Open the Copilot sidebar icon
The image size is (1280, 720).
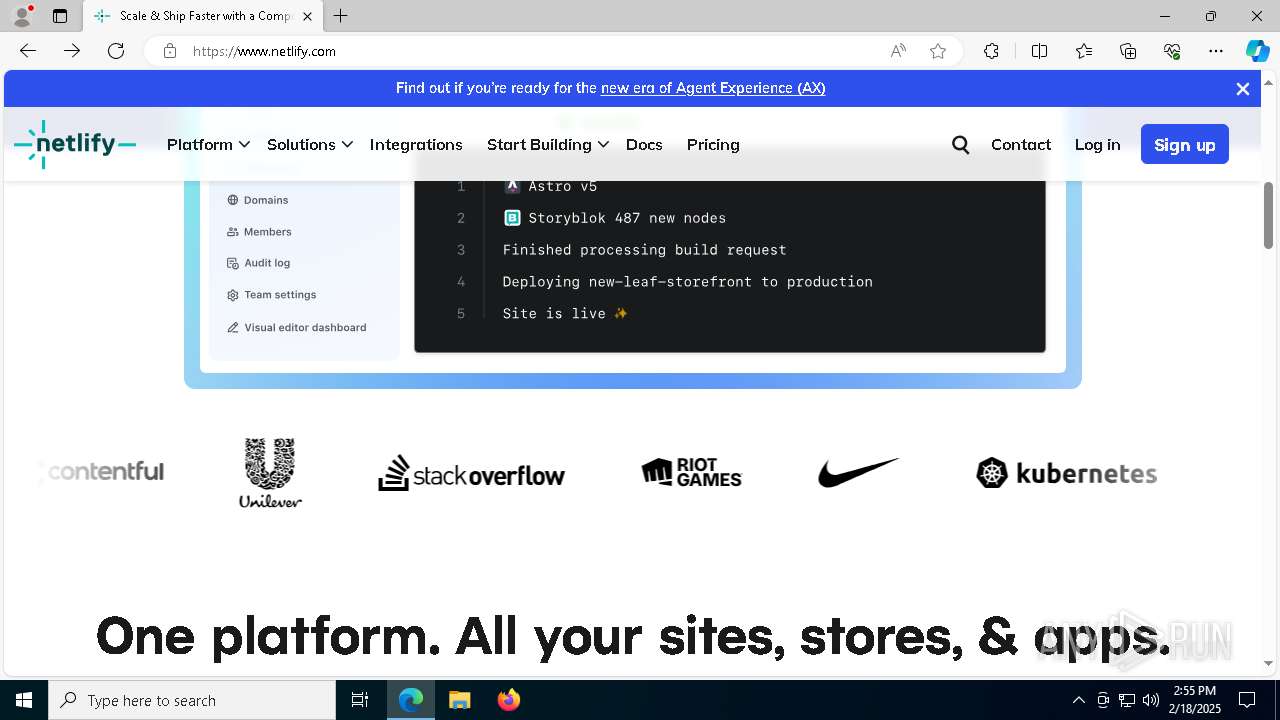pos(1257,51)
